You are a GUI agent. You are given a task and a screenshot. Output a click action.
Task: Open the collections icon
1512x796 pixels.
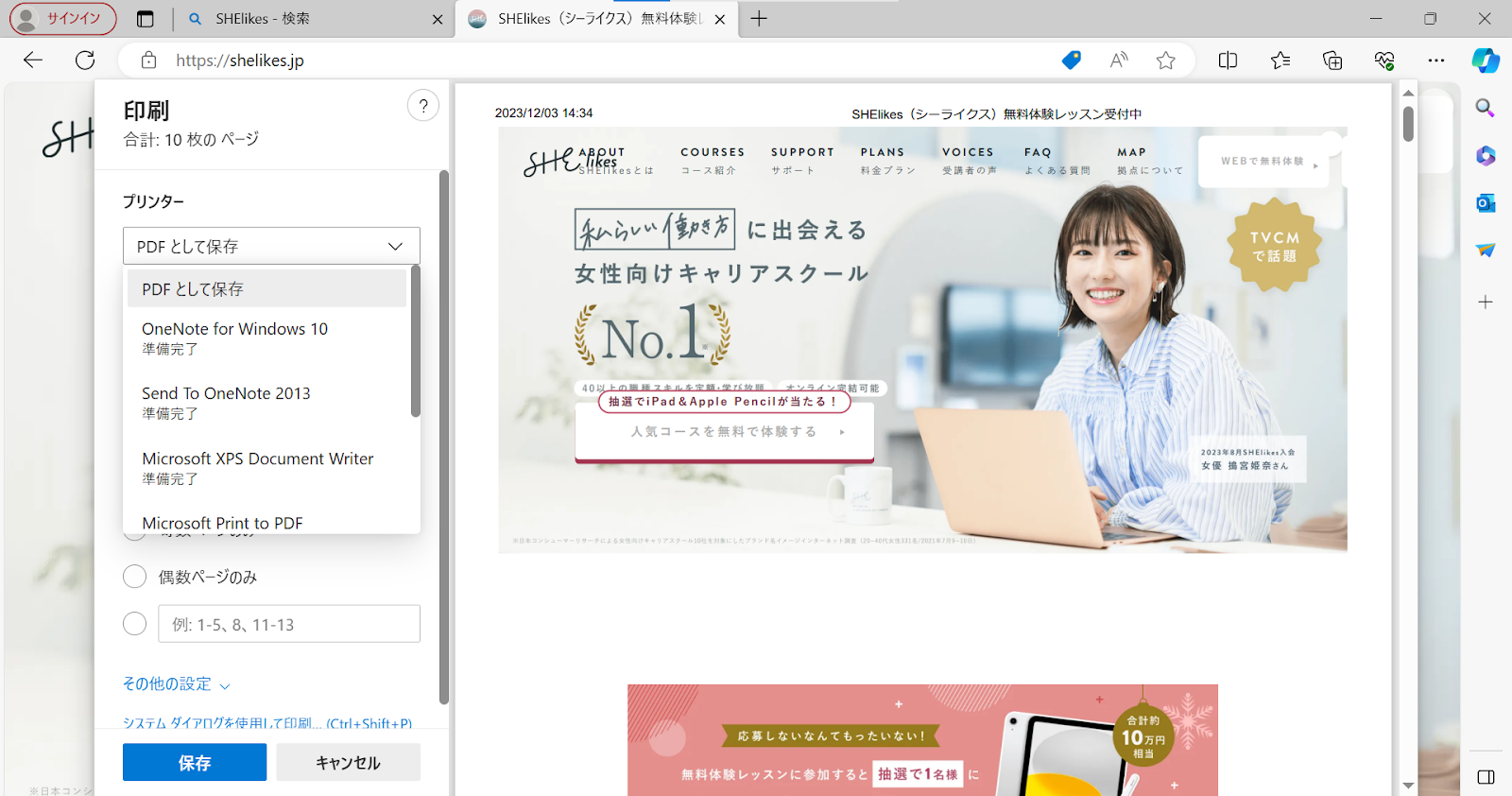(1332, 61)
